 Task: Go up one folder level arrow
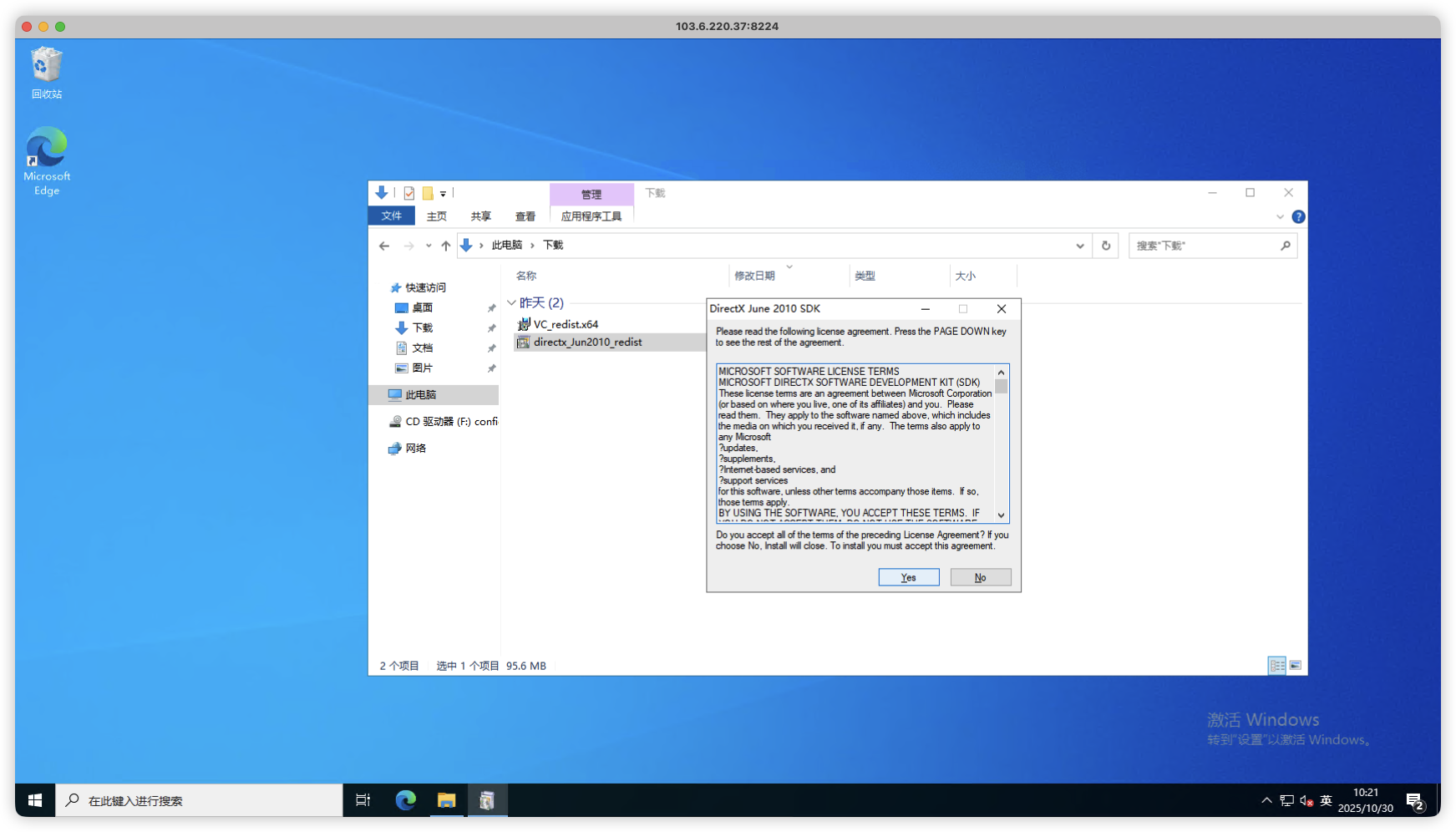446,246
